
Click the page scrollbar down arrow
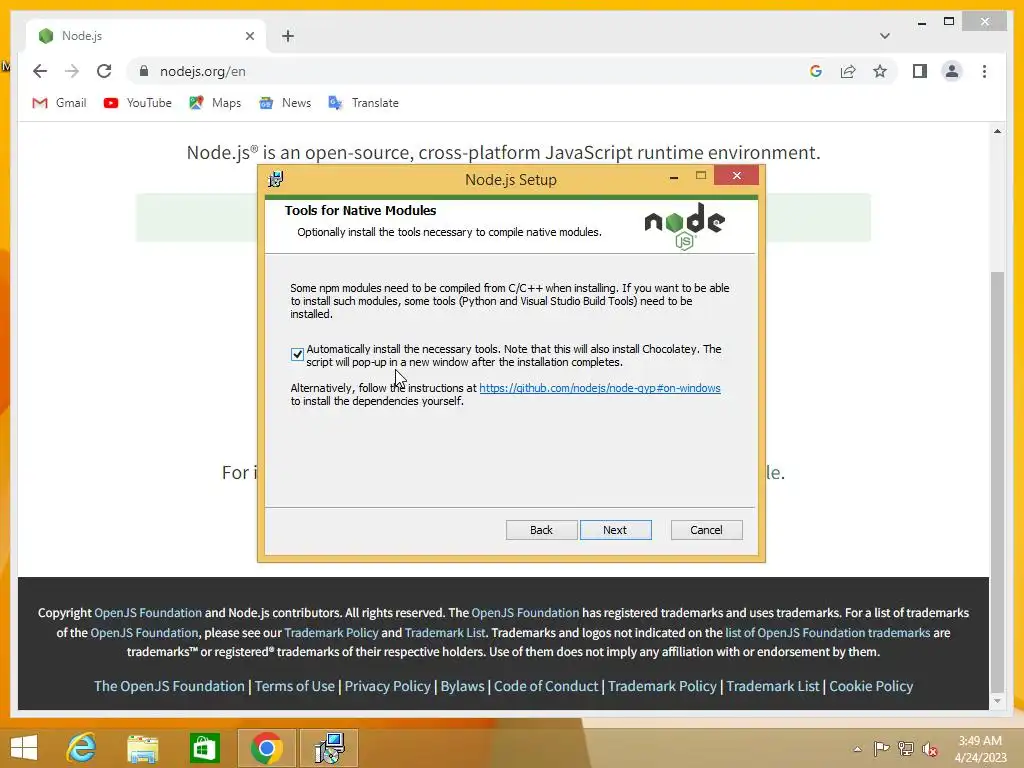[997, 701]
